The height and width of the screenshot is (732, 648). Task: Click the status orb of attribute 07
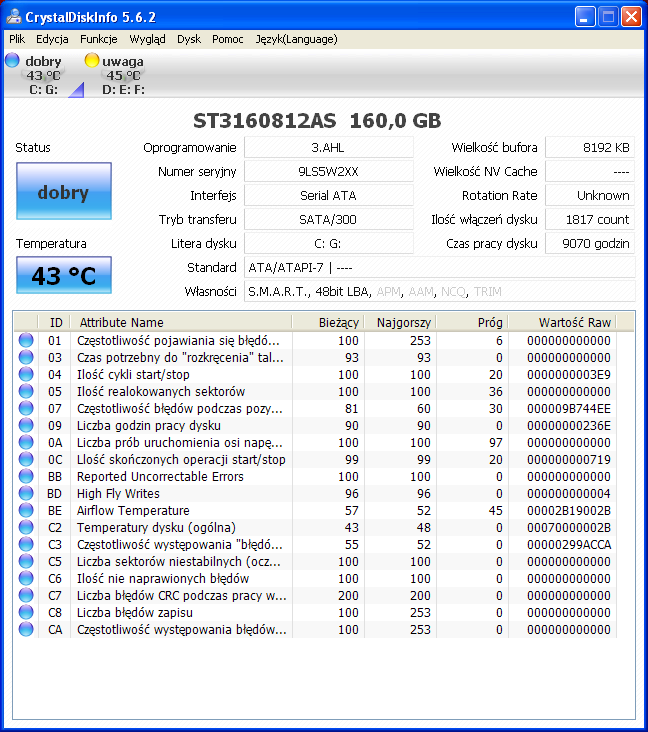click(26, 408)
